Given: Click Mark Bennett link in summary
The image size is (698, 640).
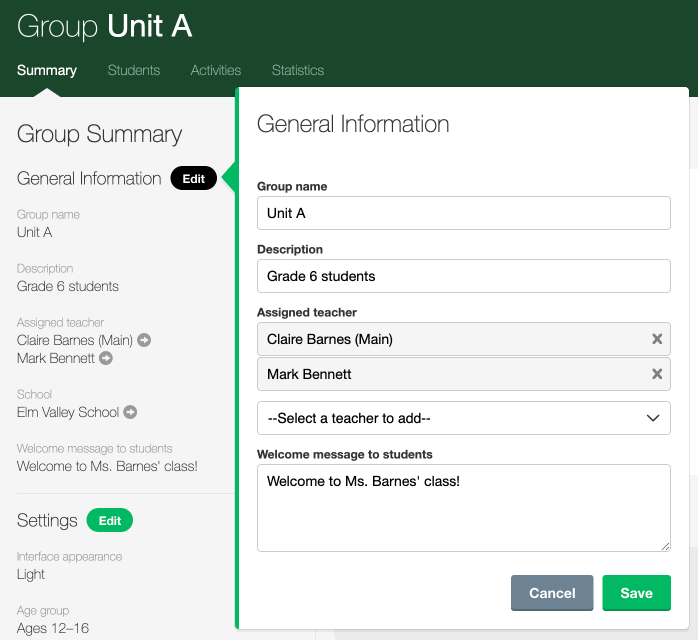Looking at the screenshot, I should [55, 358].
